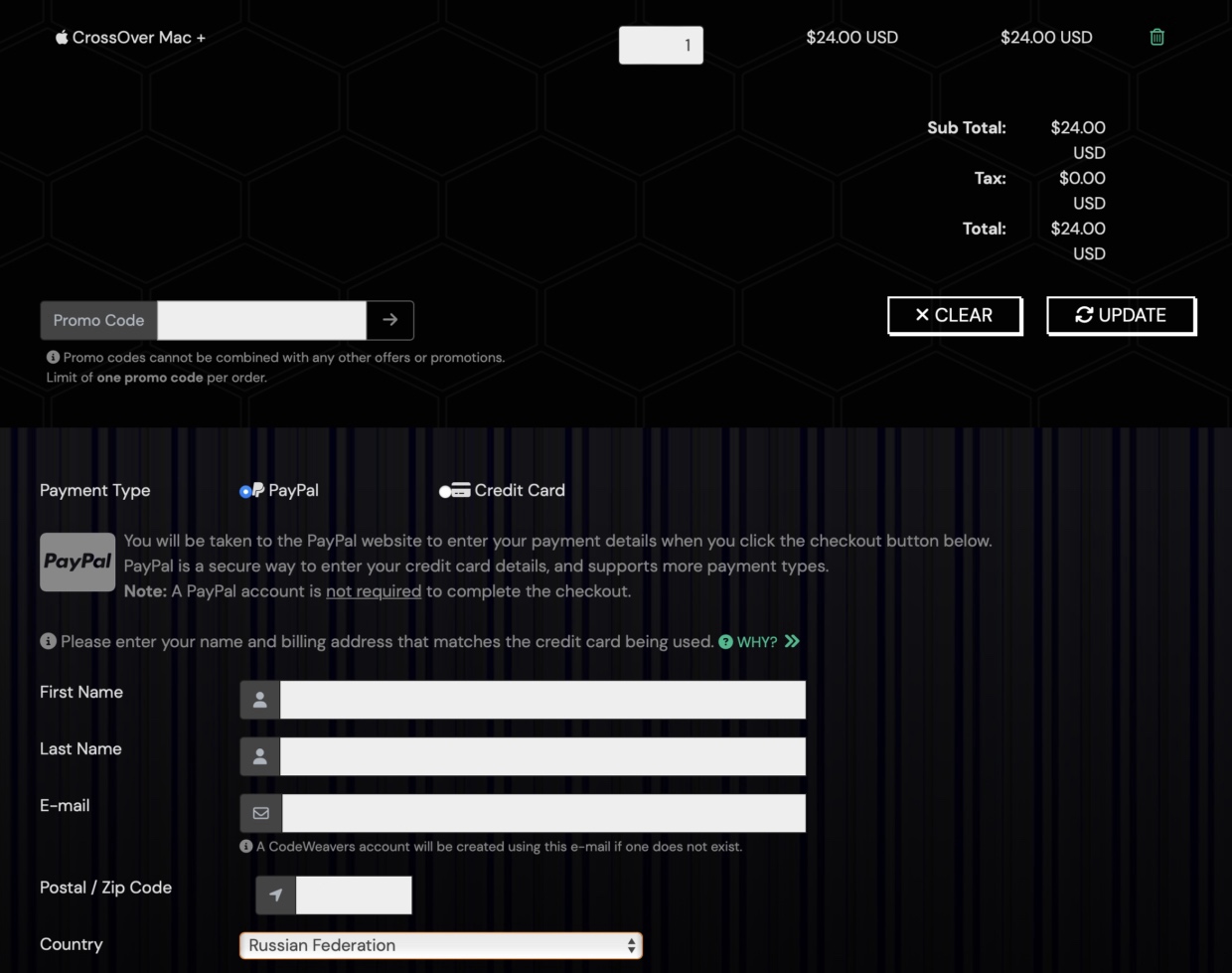Focus the E-mail input field
This screenshot has width=1232, height=973.
(543, 813)
